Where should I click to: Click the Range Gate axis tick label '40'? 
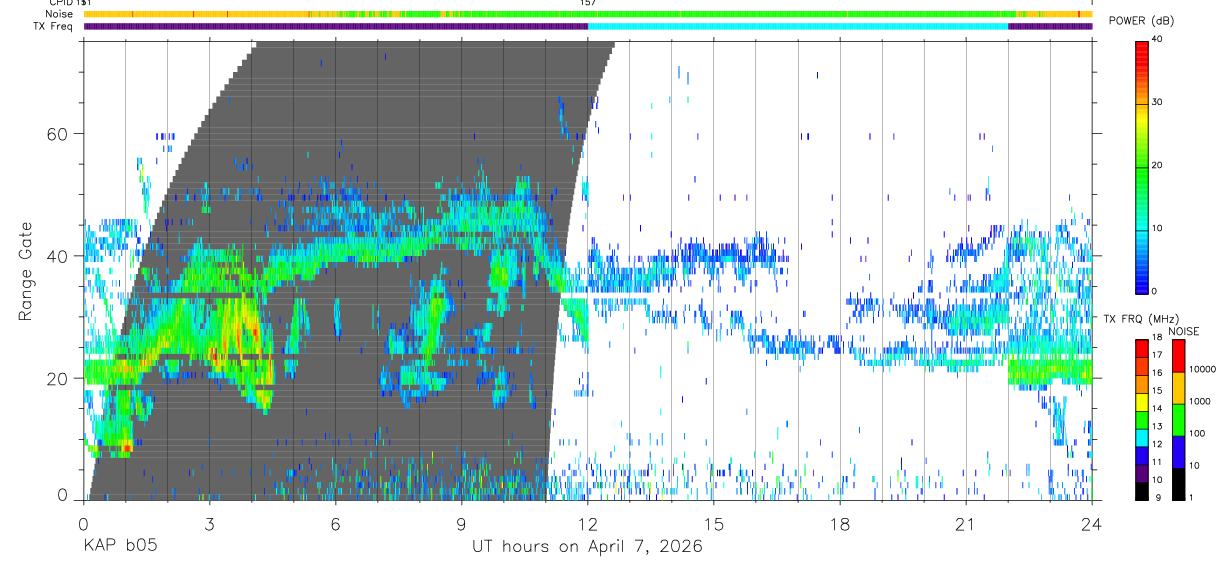point(55,256)
